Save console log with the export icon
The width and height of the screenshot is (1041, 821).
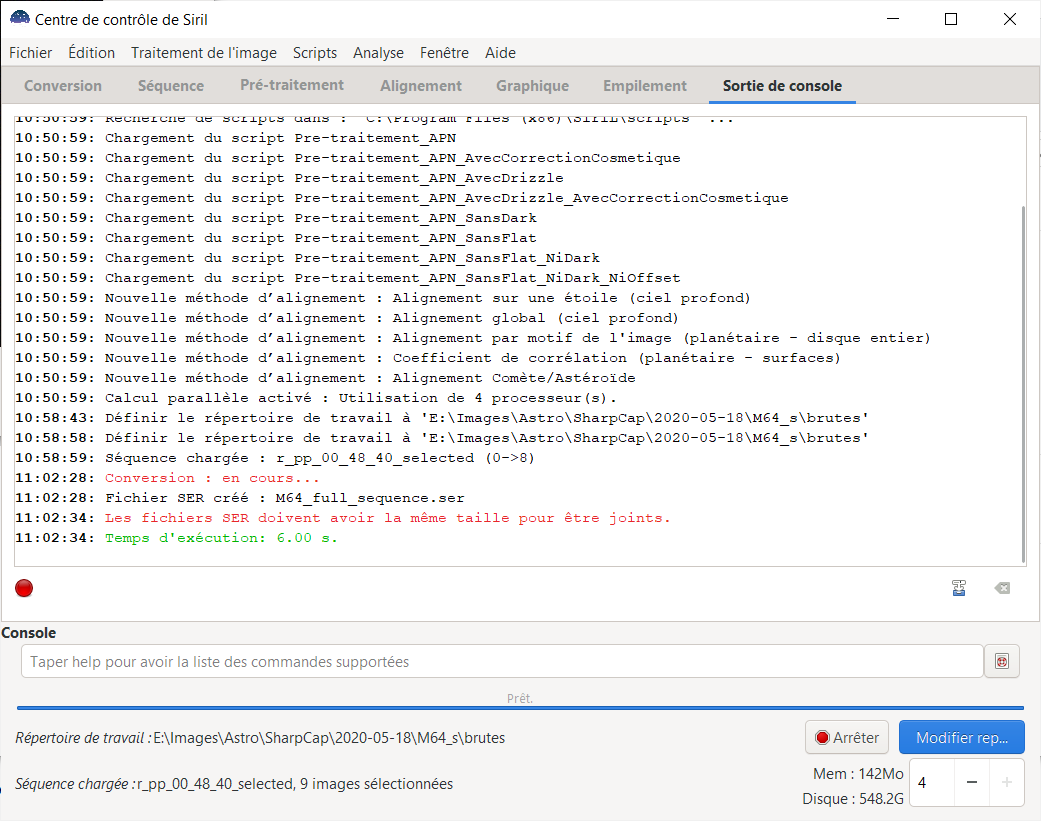pyautogui.click(x=959, y=588)
